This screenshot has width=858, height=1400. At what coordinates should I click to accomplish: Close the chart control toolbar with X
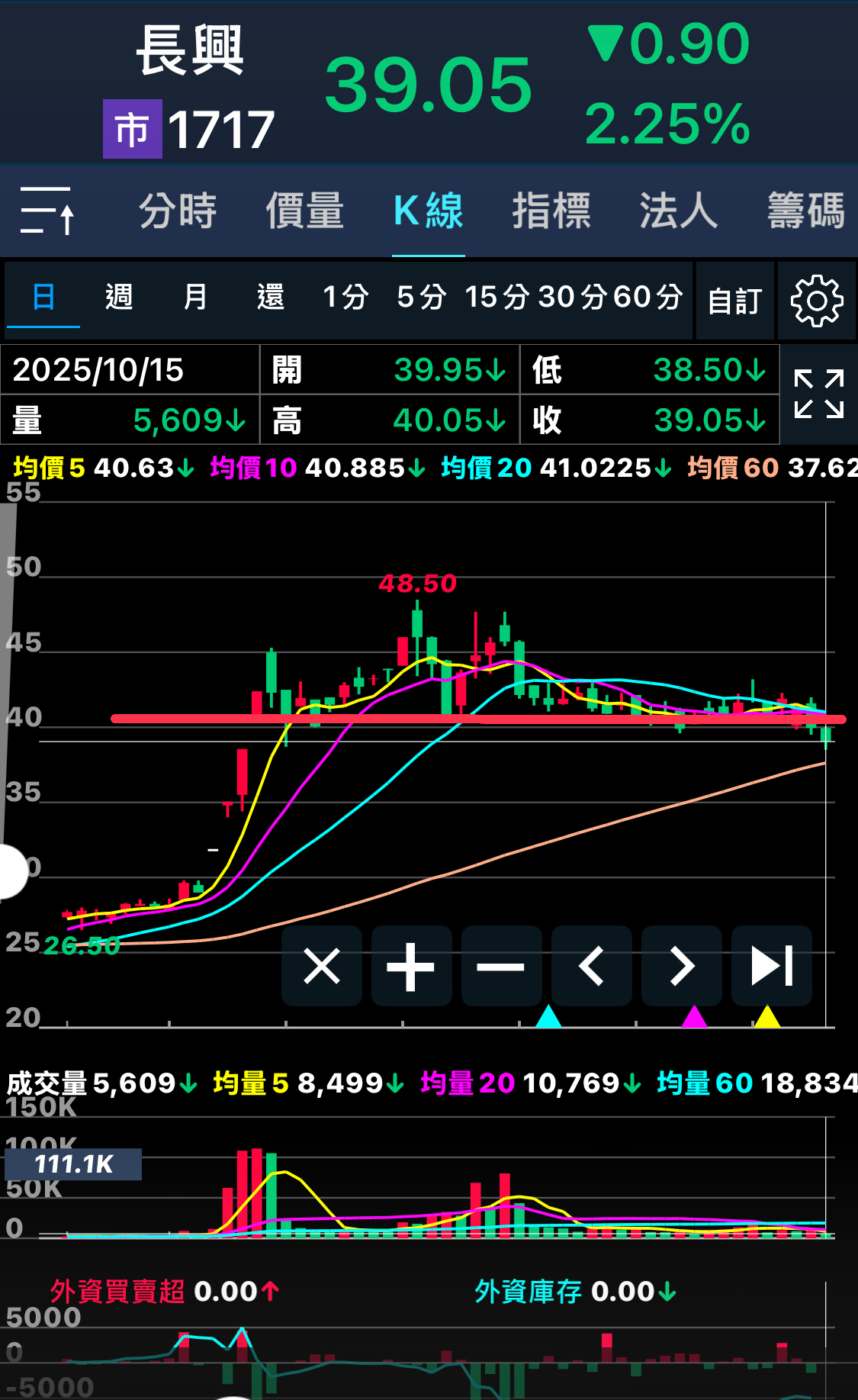[x=322, y=966]
